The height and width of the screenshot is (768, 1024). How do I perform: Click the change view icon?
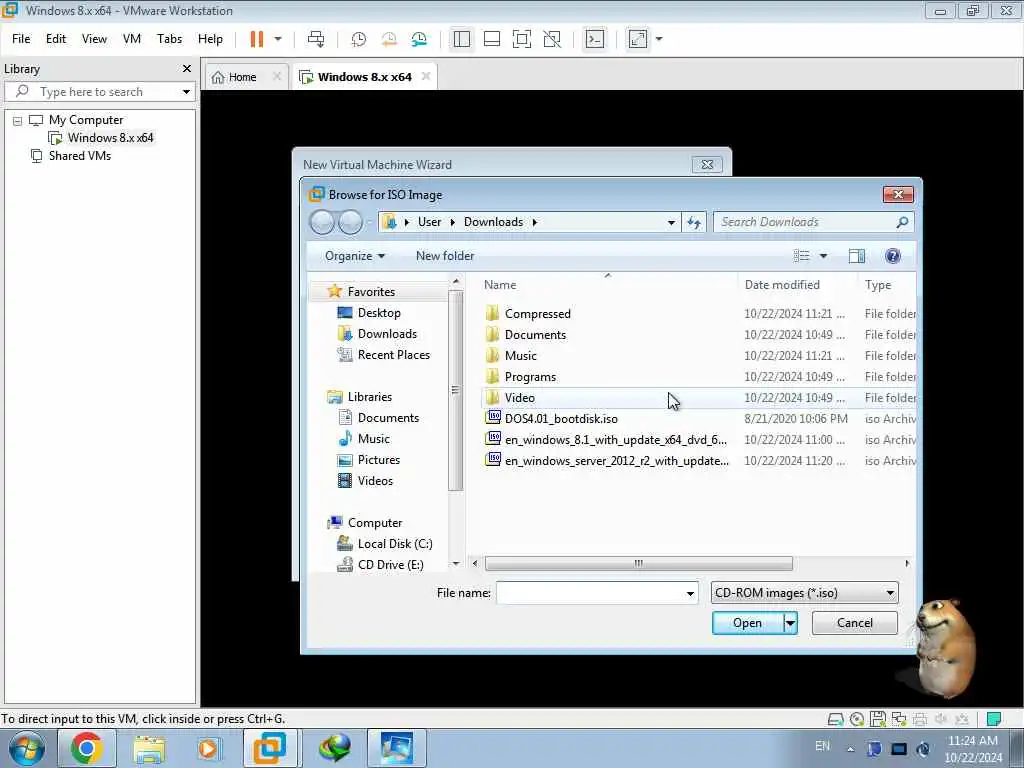pyautogui.click(x=801, y=256)
